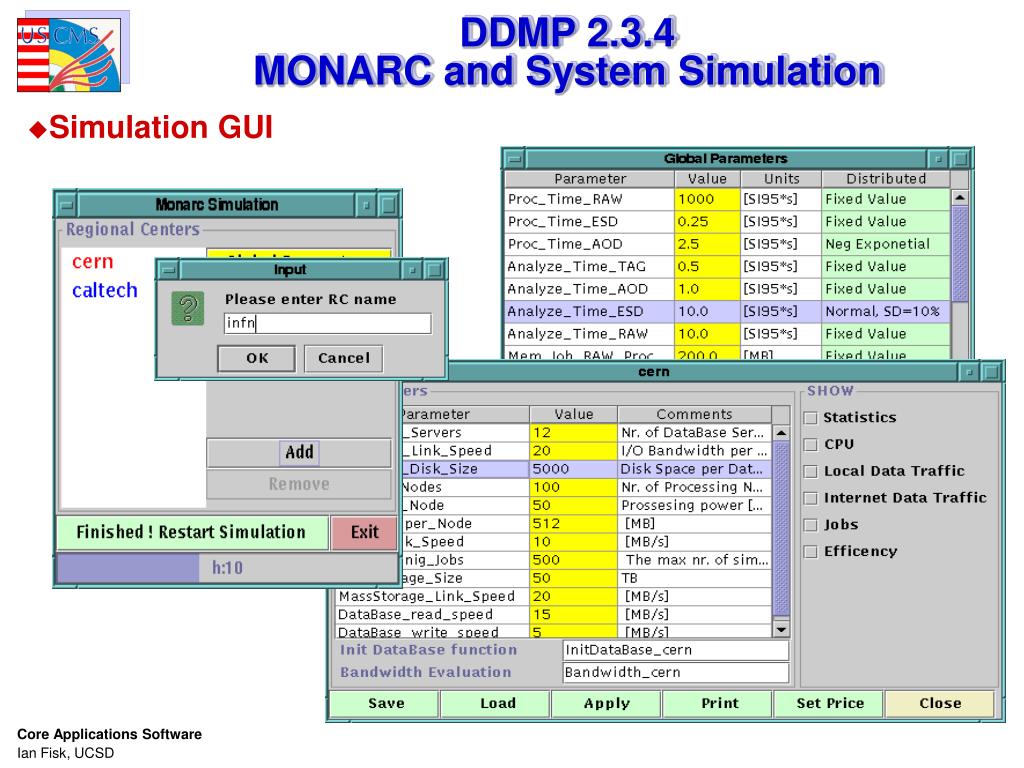The height and width of the screenshot is (768, 1024).
Task: Click the Normal, SD=10% cell
Action: pos(886,312)
